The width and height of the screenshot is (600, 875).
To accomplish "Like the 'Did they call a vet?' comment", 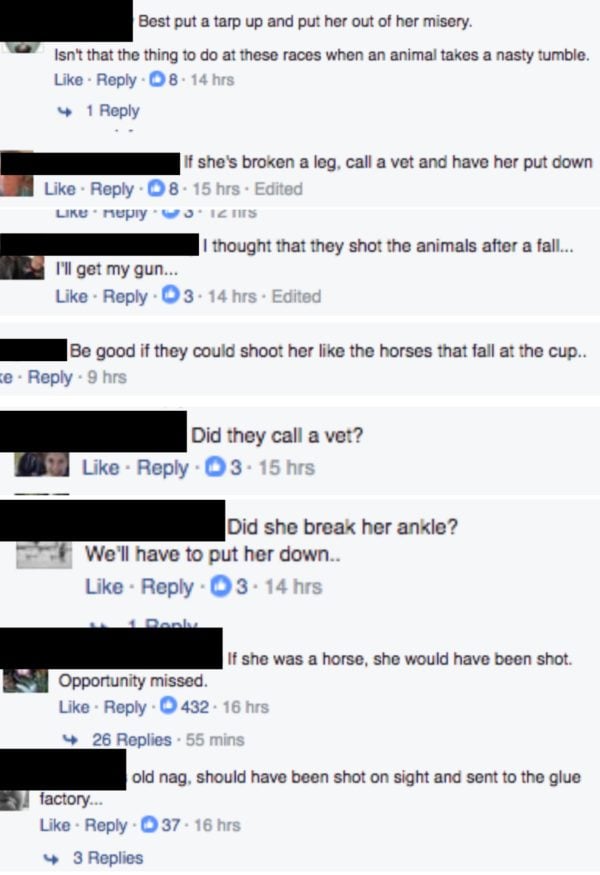I will point(100,467).
